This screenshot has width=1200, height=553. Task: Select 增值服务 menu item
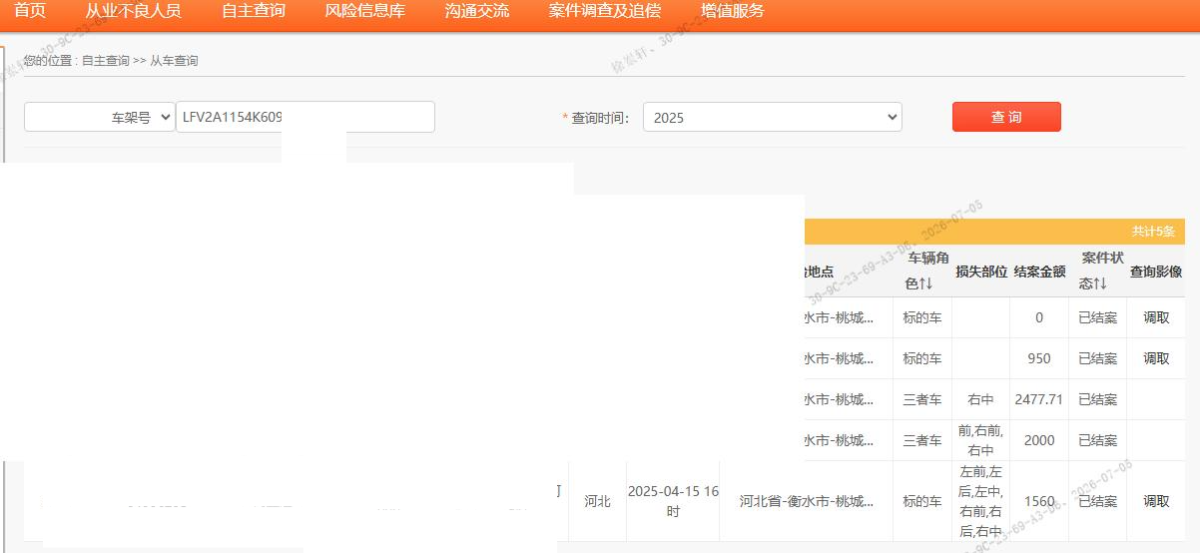pyautogui.click(x=733, y=12)
